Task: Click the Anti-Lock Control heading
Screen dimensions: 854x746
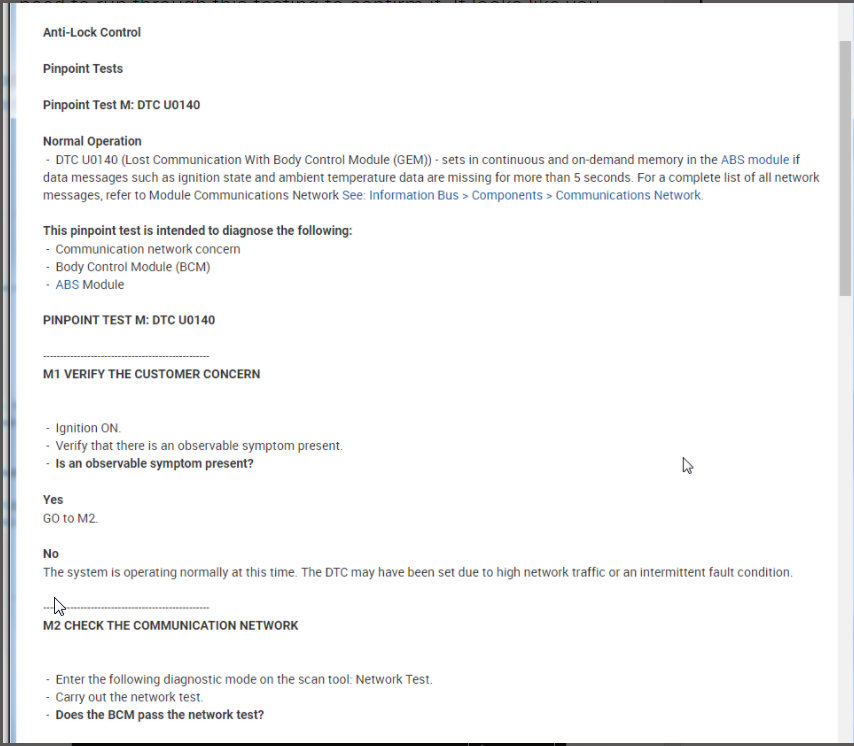Action: click(92, 33)
